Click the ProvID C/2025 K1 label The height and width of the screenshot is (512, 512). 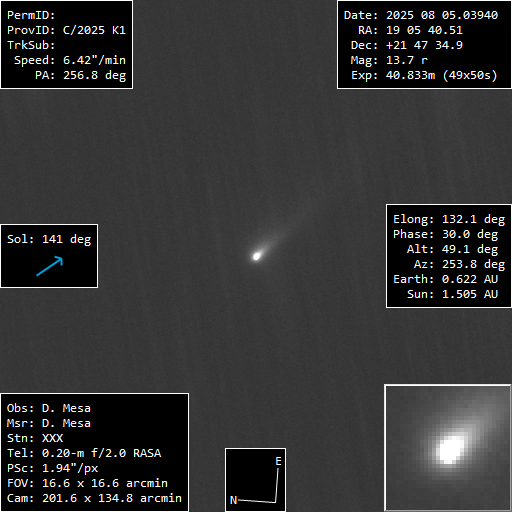pos(66,30)
